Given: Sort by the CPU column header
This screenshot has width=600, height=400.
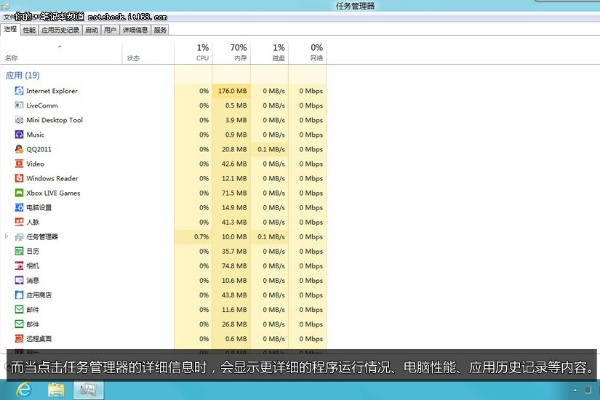Looking at the screenshot, I should tap(202, 52).
